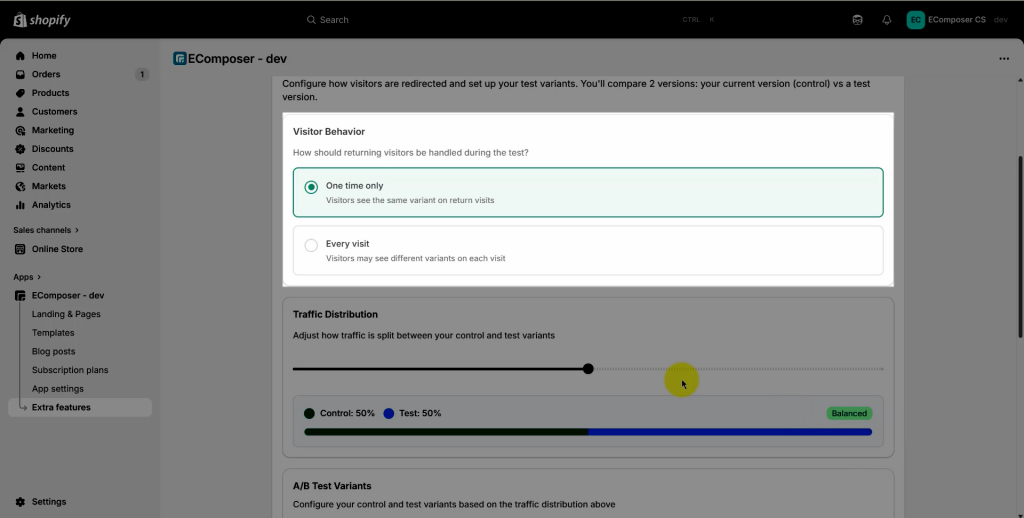Click the Home icon in sidebar

tap(21, 56)
